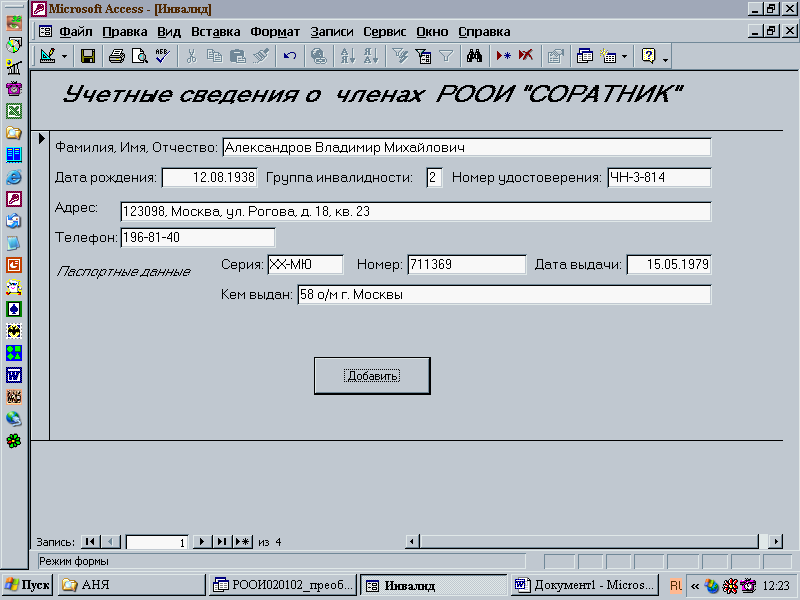Open the Файл menu

click(76, 31)
